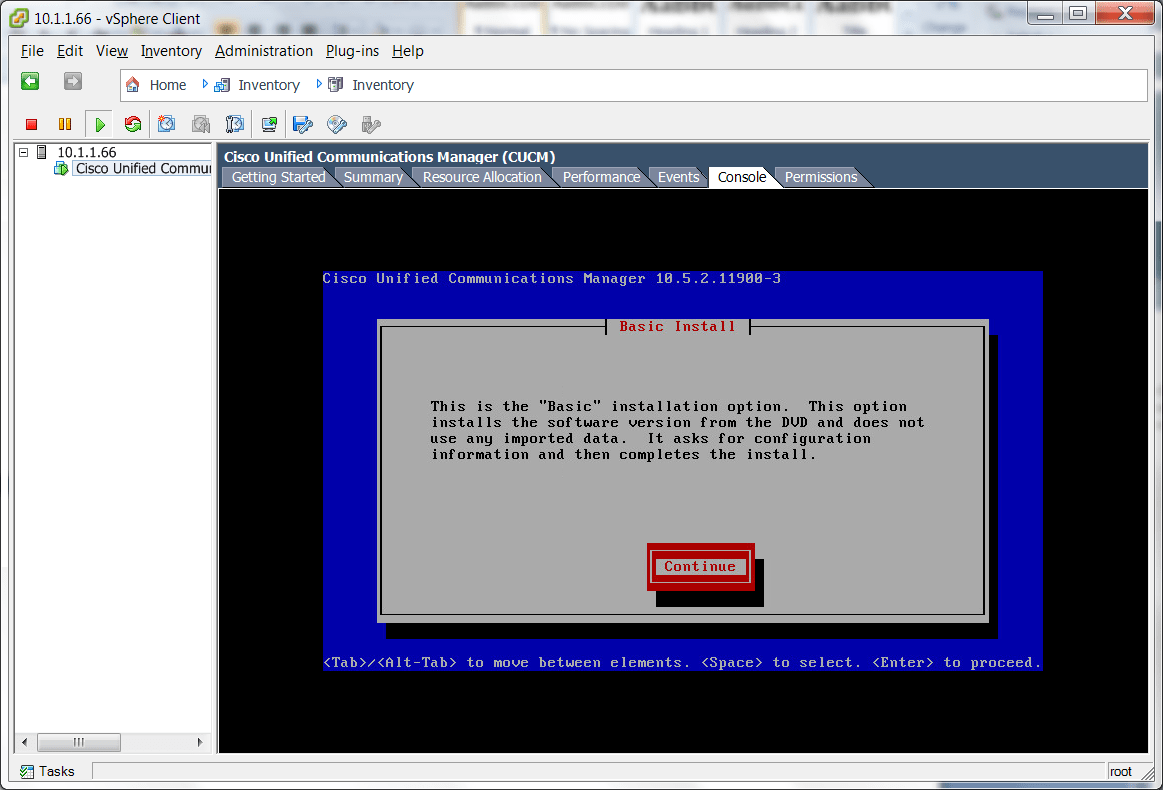Select the Console tab
The width and height of the screenshot is (1163, 790).
pyautogui.click(x=742, y=177)
